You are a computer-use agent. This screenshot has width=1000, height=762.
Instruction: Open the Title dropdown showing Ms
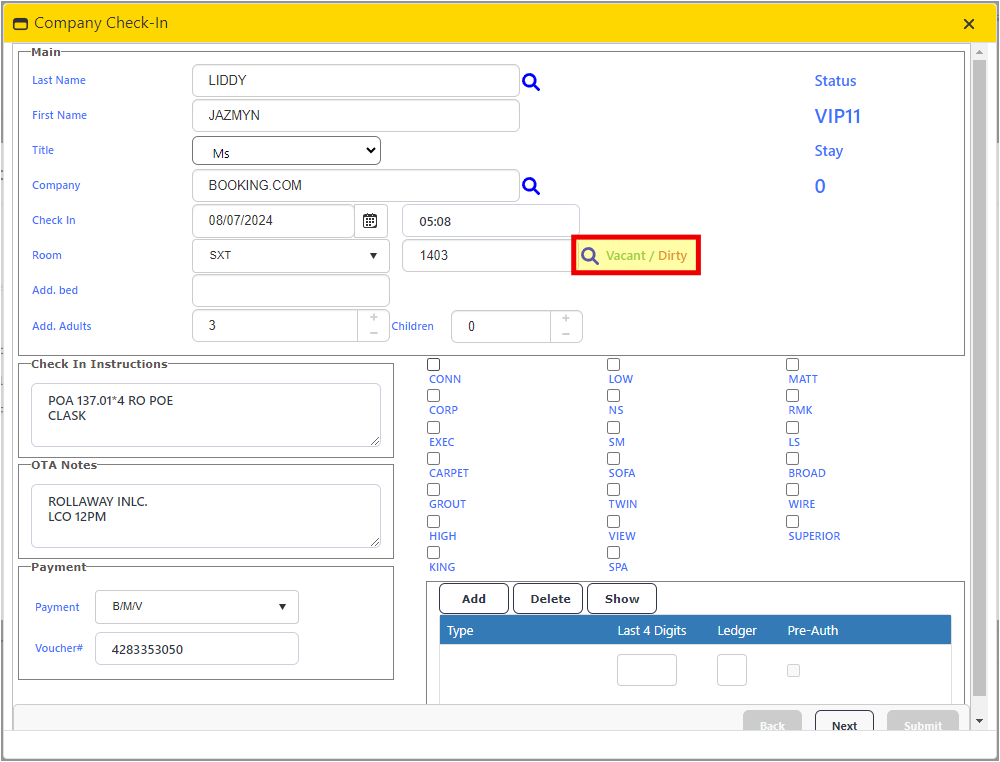pos(286,151)
